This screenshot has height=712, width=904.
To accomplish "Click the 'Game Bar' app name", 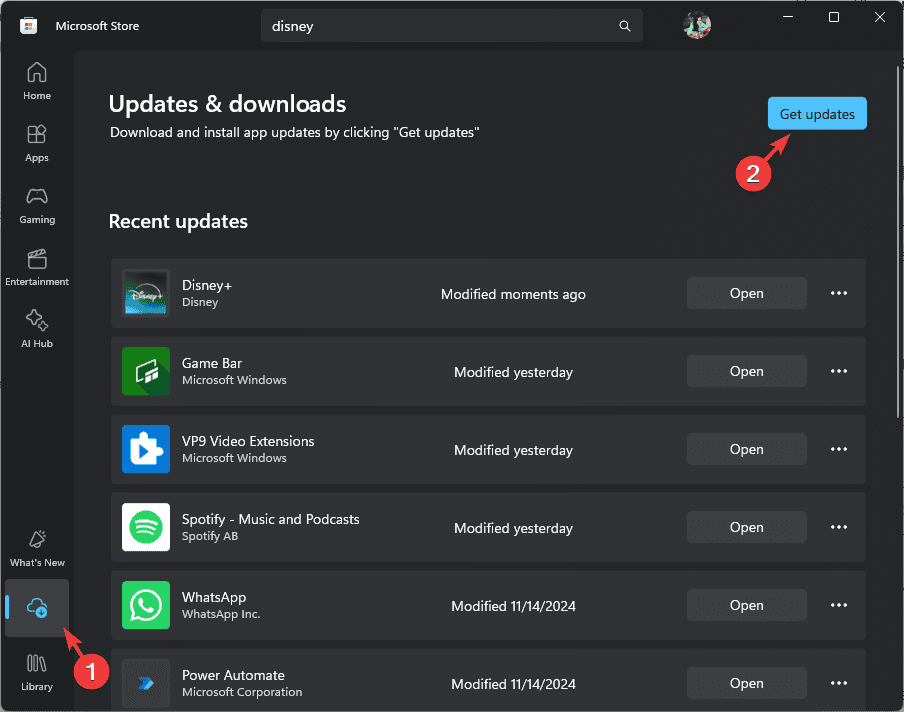I will (212, 363).
